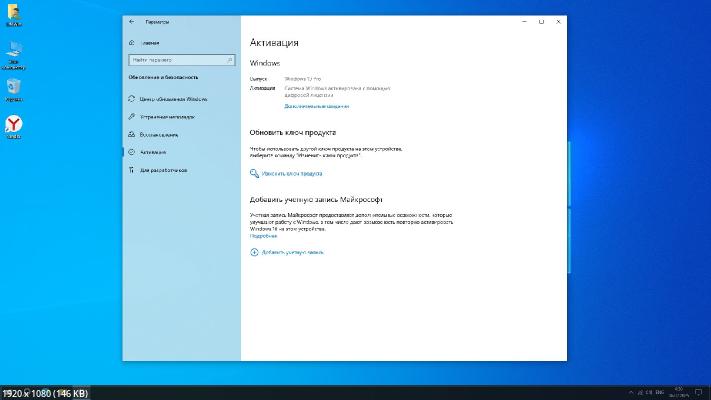Expand hidden tray icons chevron on taskbar
Viewport: 711px width, 400px height.
pos(630,392)
